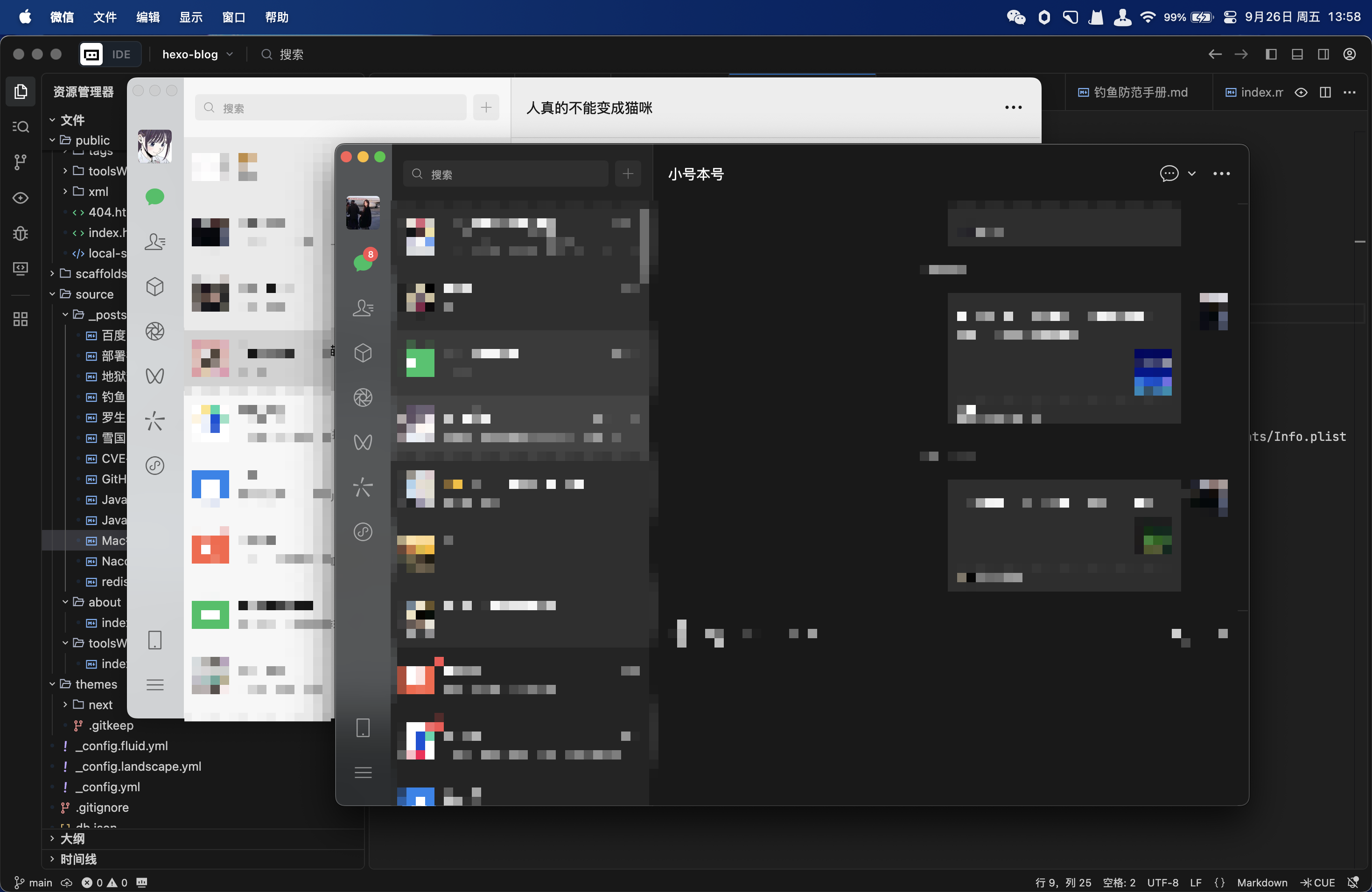Open the 窗口 menu in menu bar
Screen dimensions: 1372x892
[x=233, y=17]
